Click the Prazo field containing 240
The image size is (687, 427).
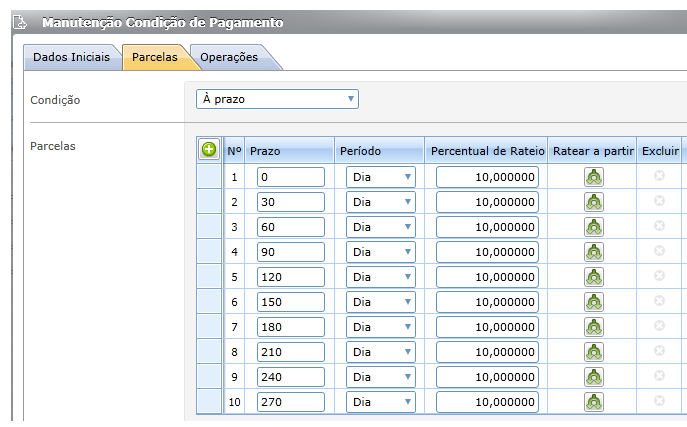tap(291, 377)
